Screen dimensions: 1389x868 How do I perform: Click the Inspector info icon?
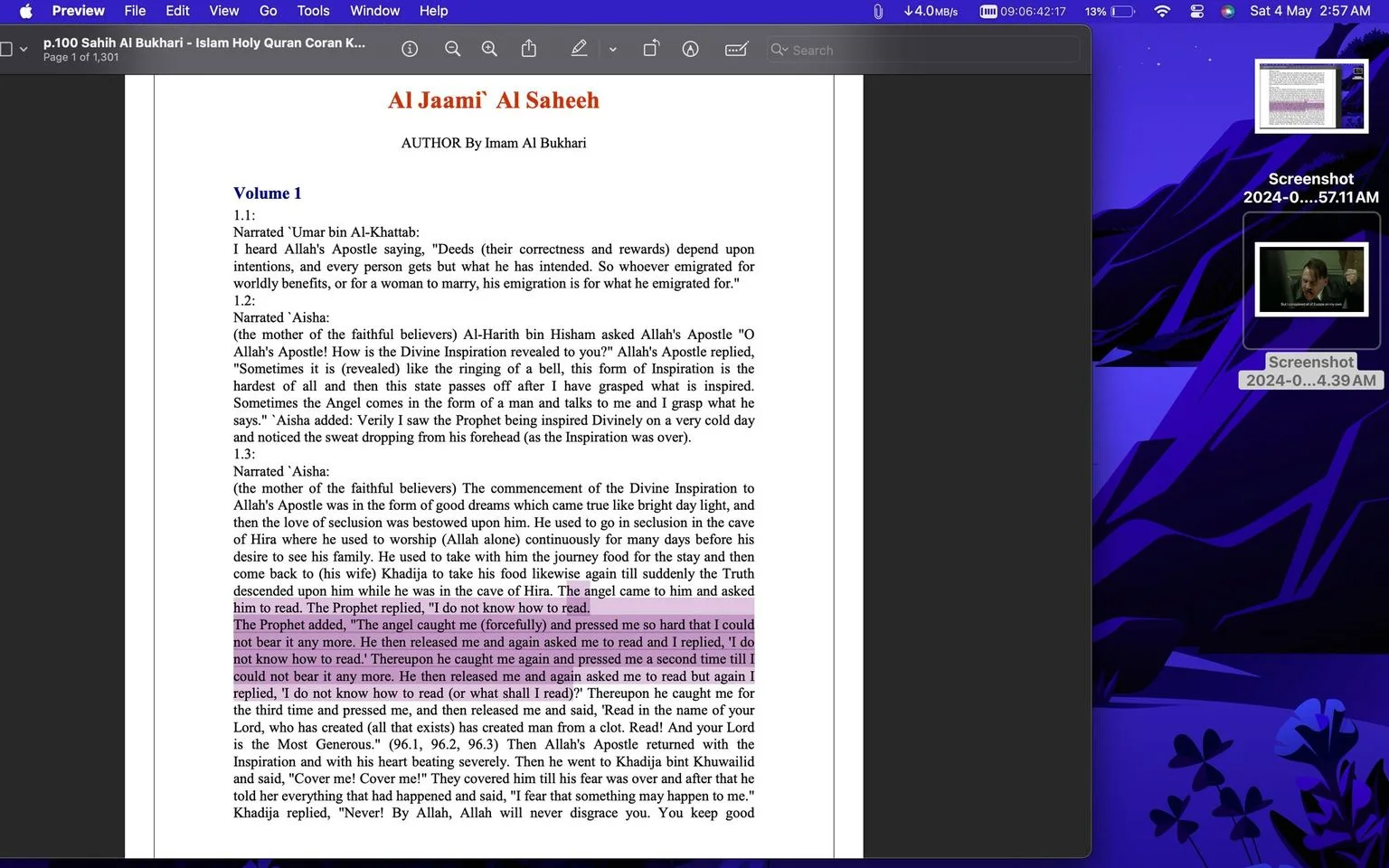(410, 50)
